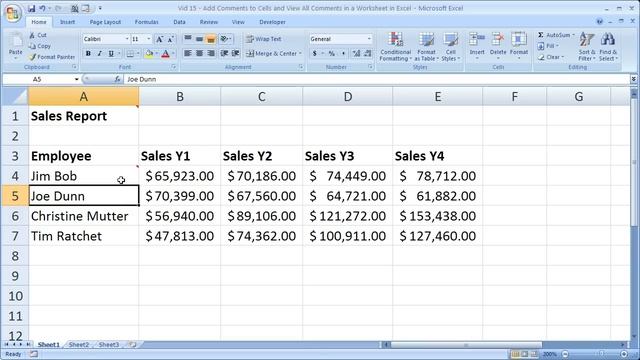The width and height of the screenshot is (640, 360).
Task: Toggle Middle Align for the cell
Action: pos(199,39)
